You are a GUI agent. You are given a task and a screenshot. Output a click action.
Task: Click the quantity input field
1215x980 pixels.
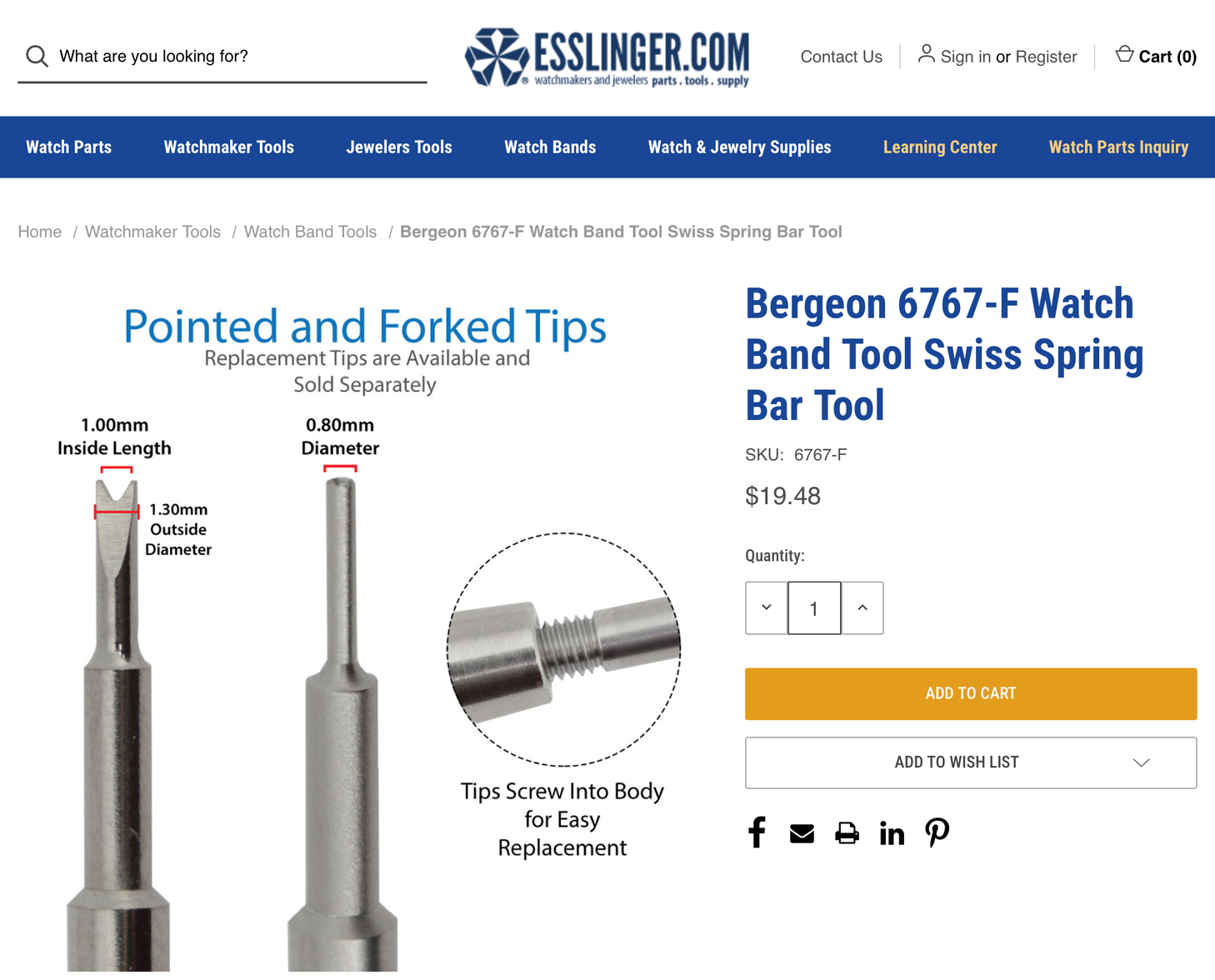[814, 607]
